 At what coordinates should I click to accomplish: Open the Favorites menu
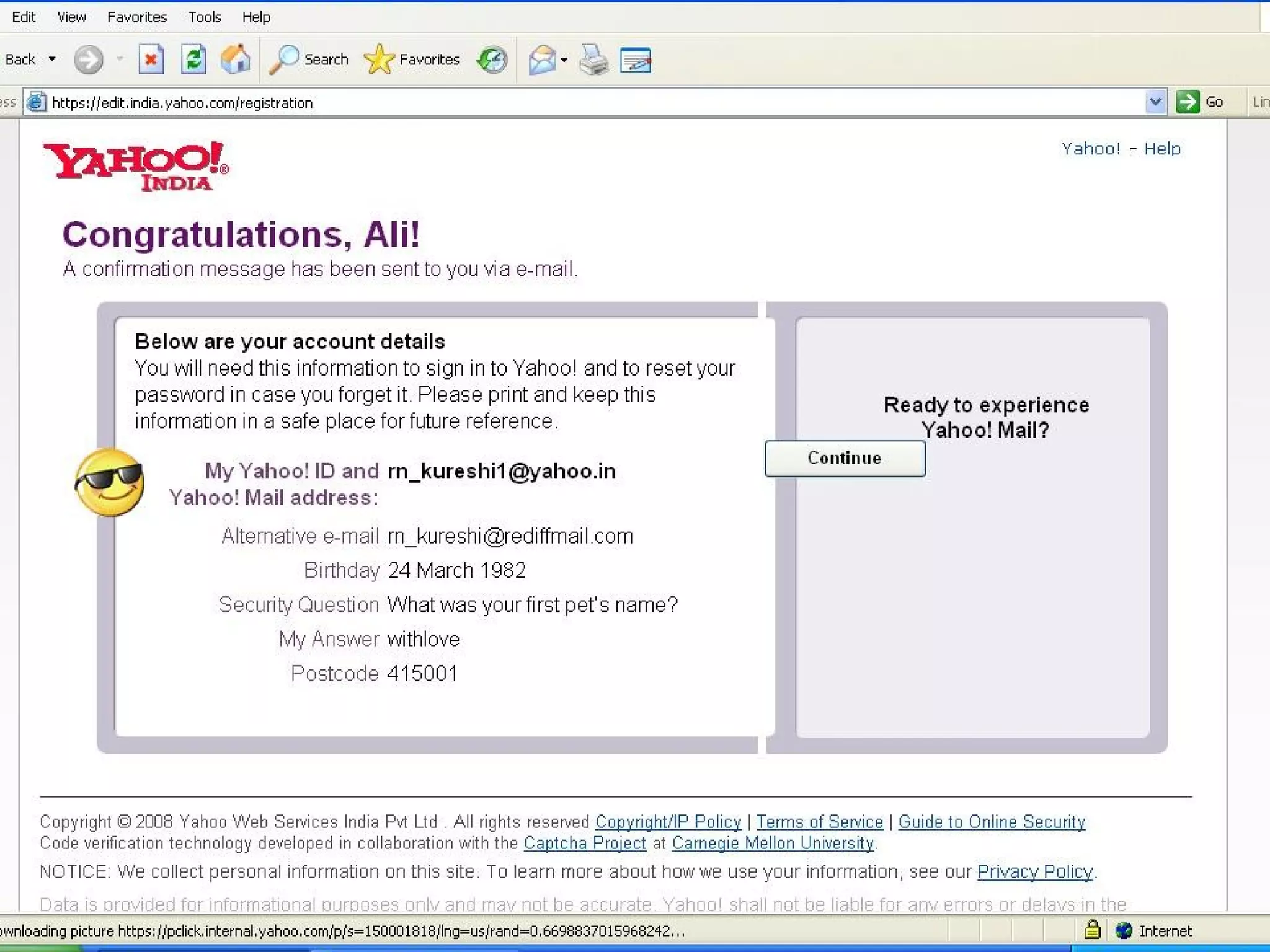click(x=137, y=17)
